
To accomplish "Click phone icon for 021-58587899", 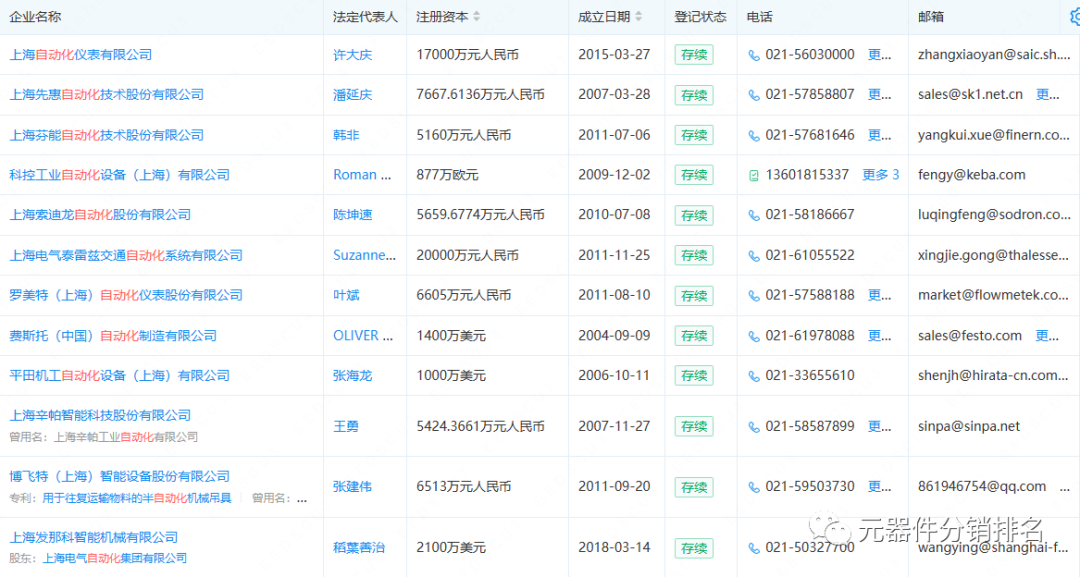I will point(754,427).
